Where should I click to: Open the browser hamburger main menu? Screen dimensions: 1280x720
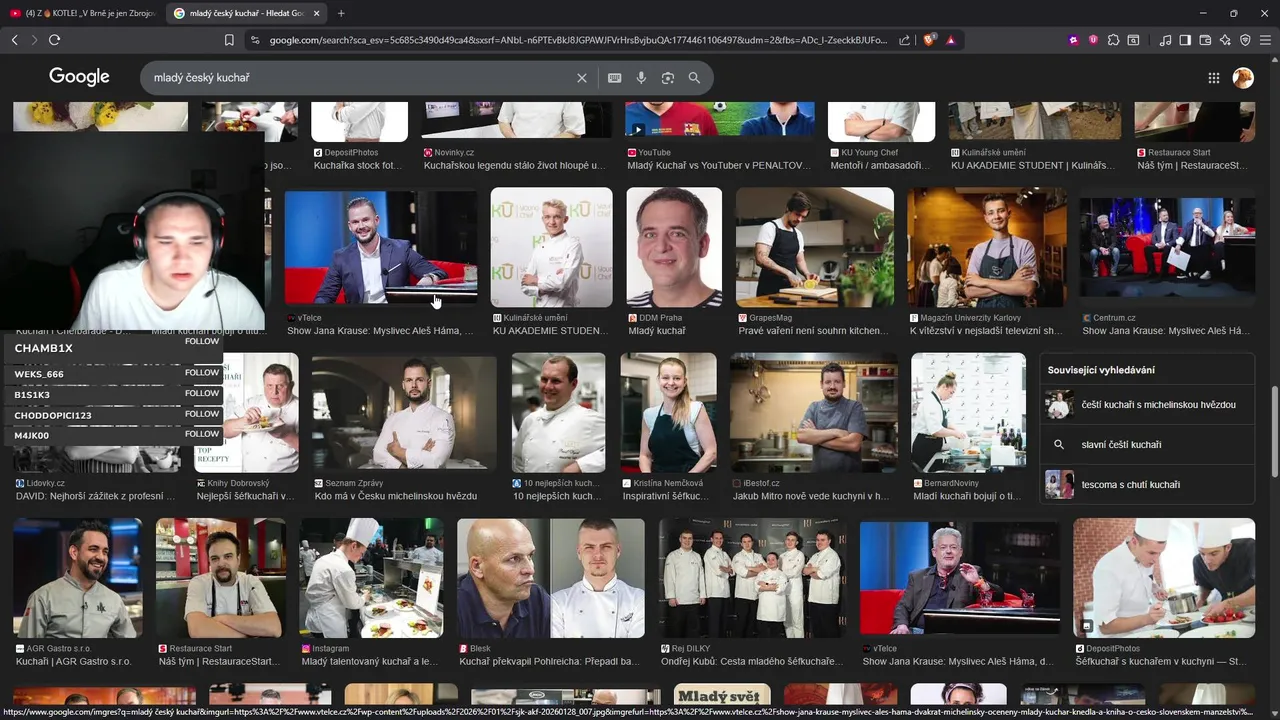[1265, 40]
